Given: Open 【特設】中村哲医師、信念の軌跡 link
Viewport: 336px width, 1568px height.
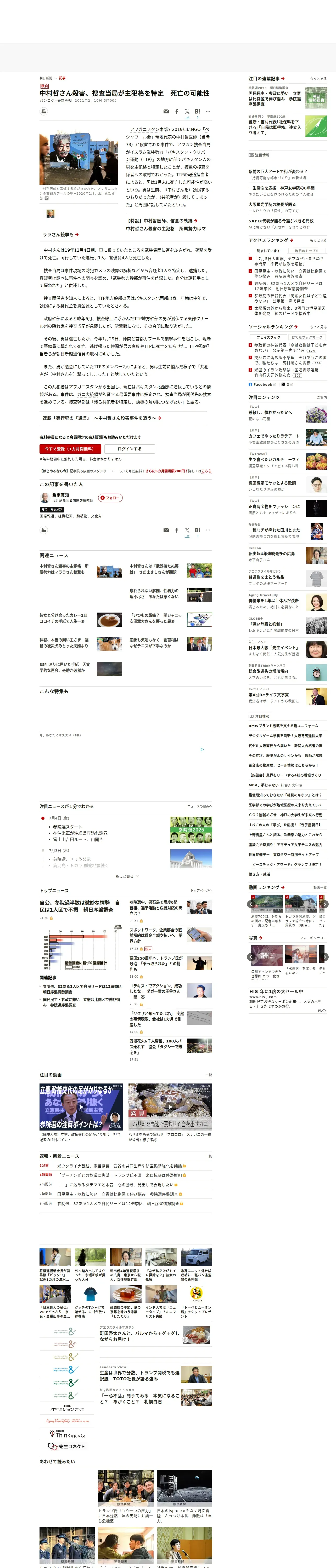Looking at the screenshot, I should coord(162,221).
